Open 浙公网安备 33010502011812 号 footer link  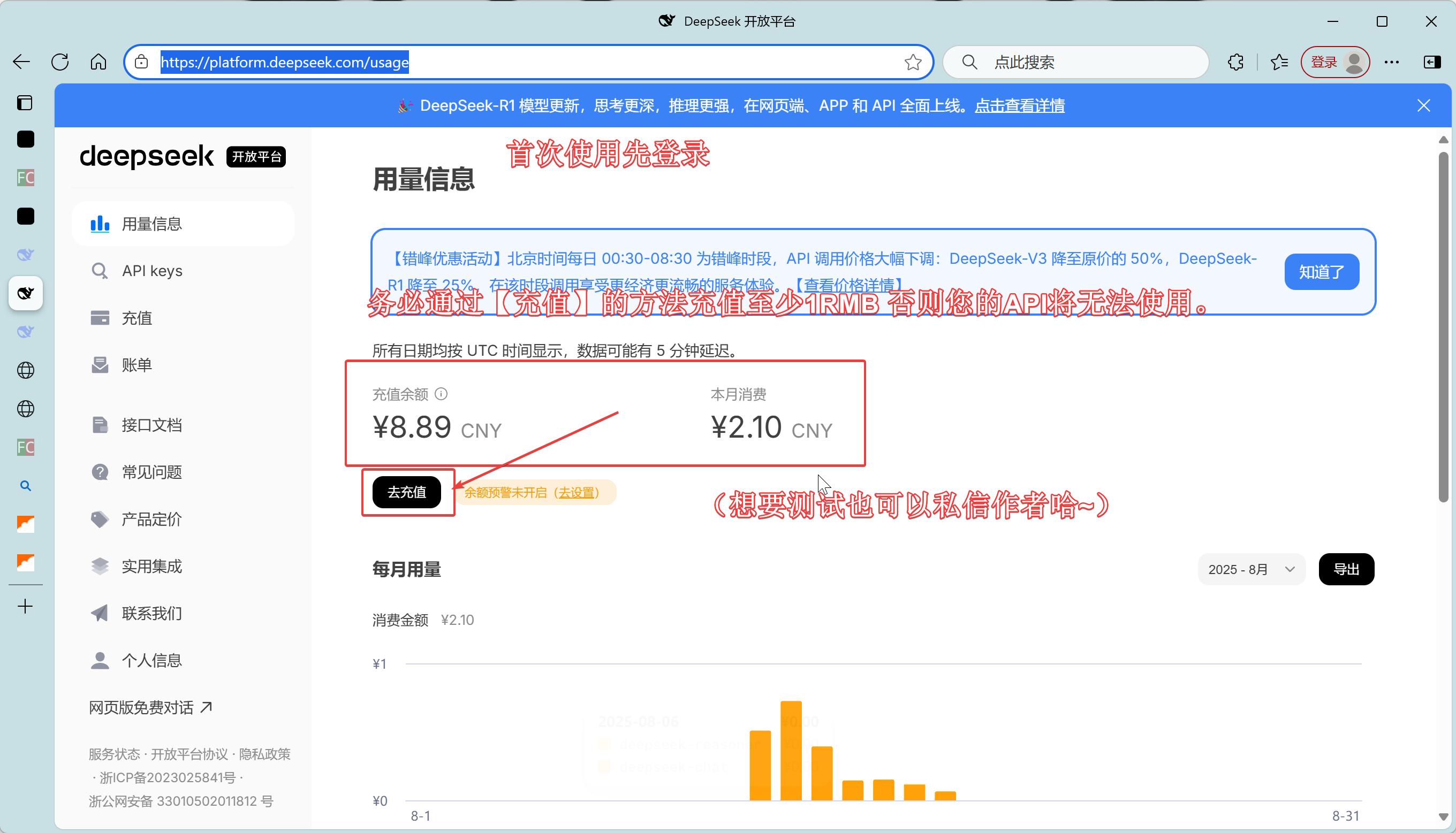181,801
